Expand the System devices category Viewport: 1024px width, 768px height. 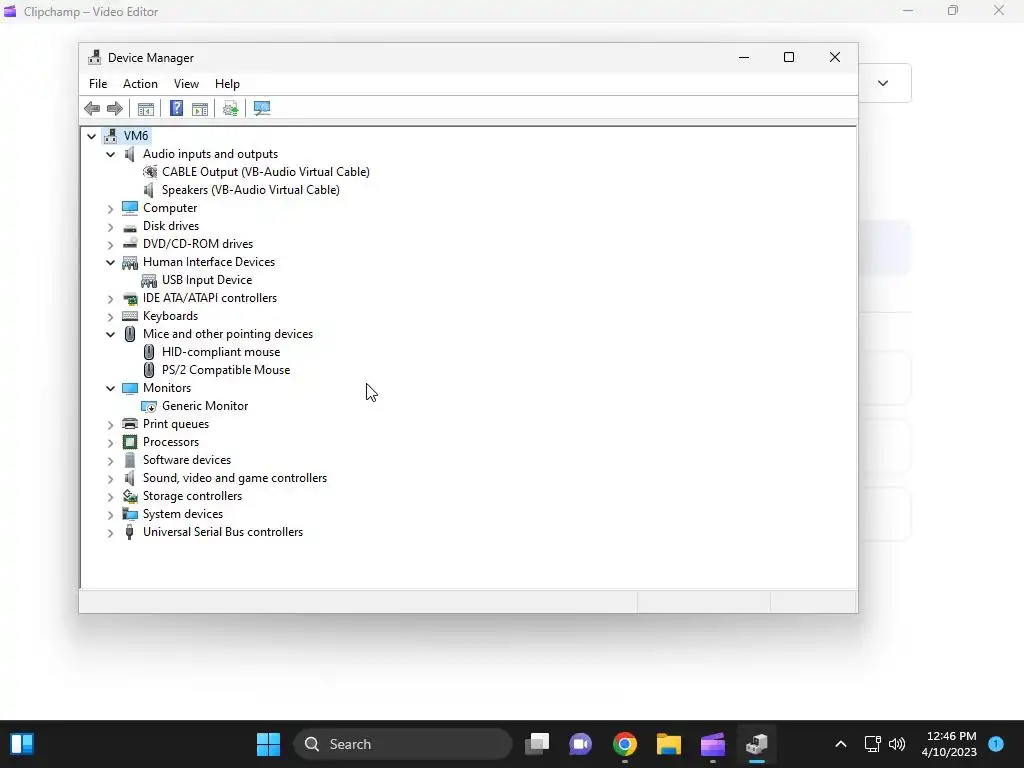[110, 515]
